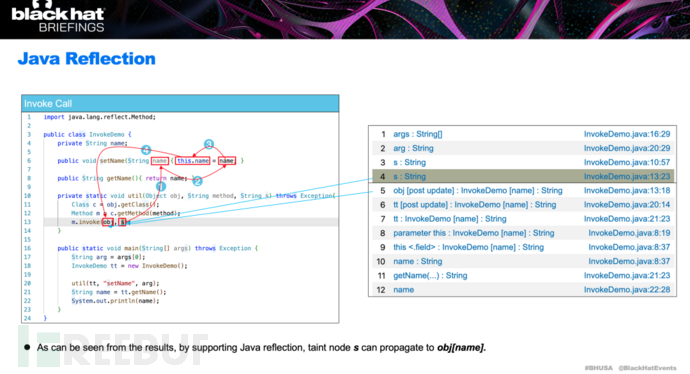The image size is (690, 374).
Task: Click the #BHUSA hashtag in footer
Action: pyautogui.click(x=598, y=368)
